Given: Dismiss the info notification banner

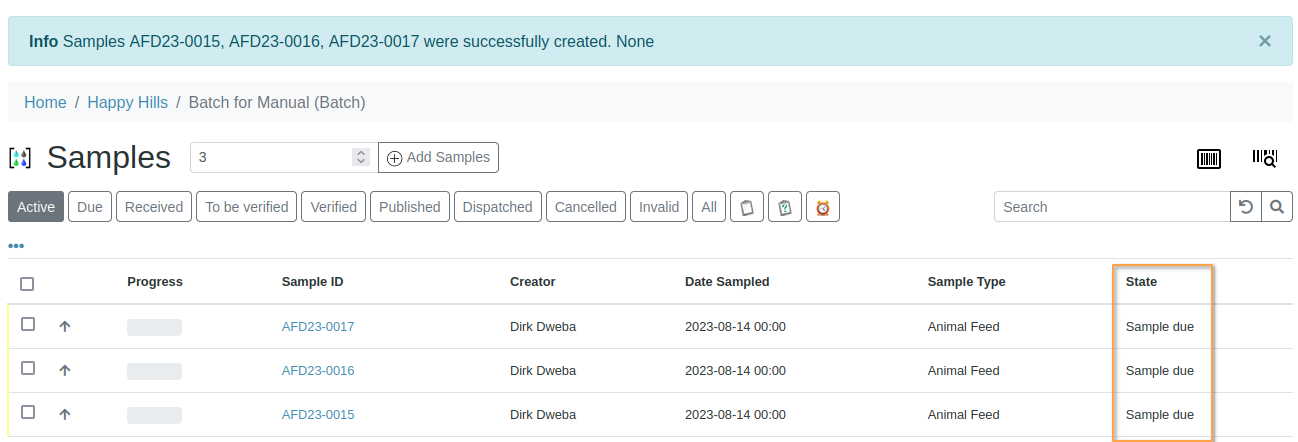Looking at the screenshot, I should [x=1265, y=41].
